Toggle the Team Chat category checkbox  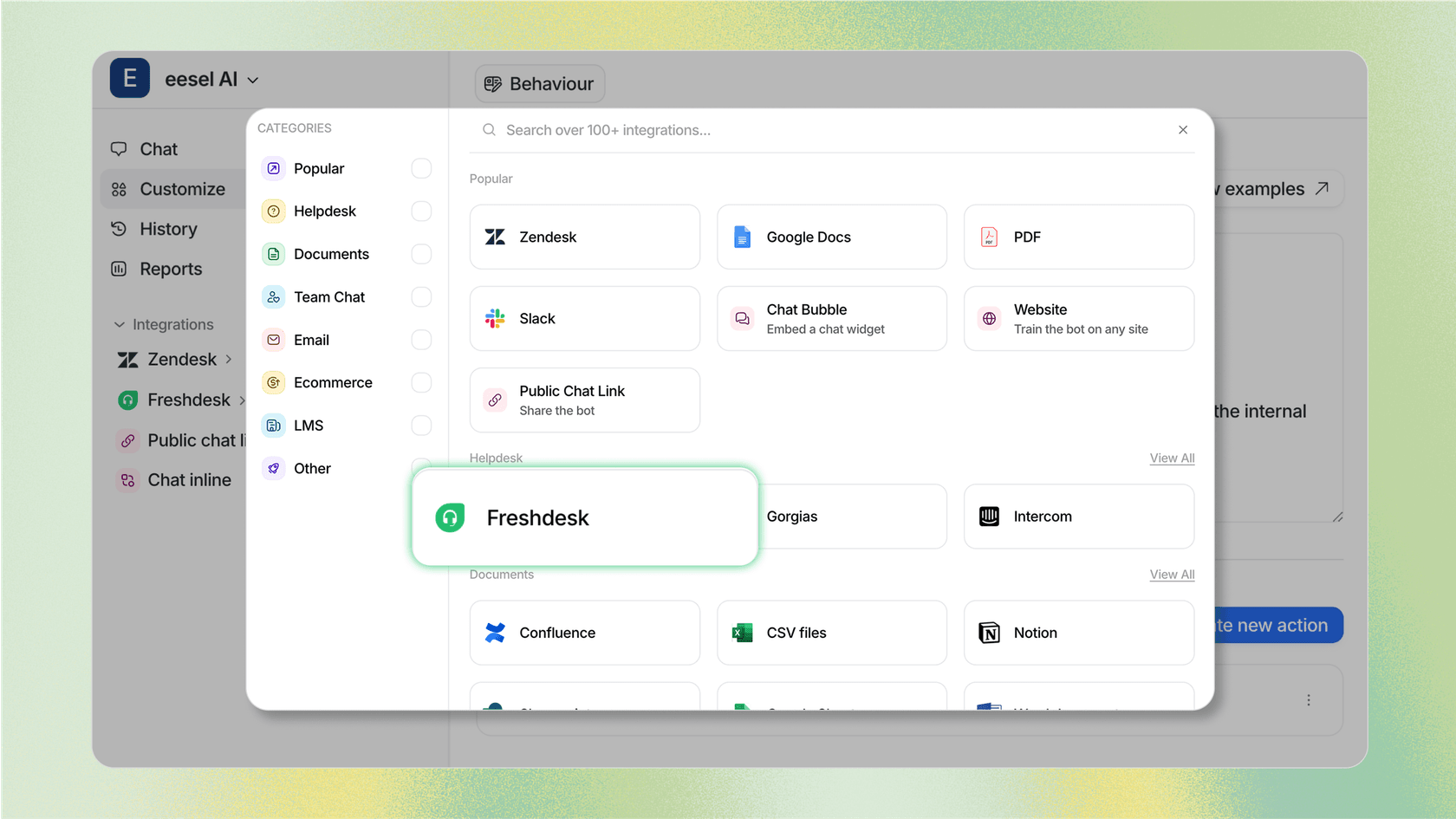[x=421, y=296]
